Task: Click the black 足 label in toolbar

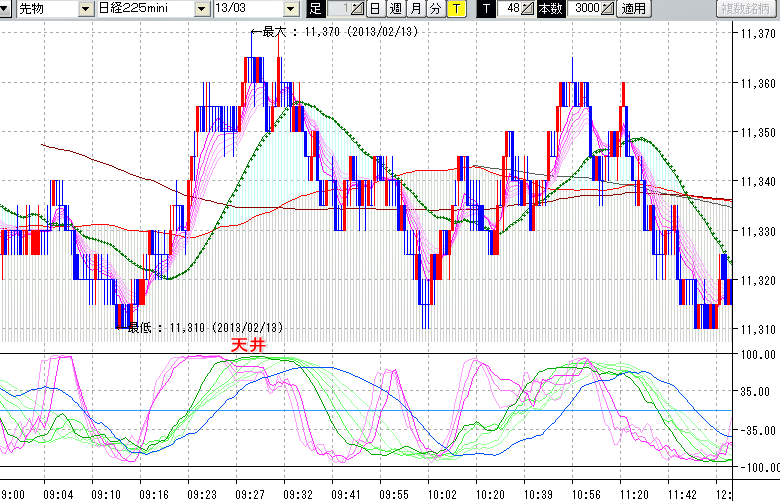Action: [315, 9]
